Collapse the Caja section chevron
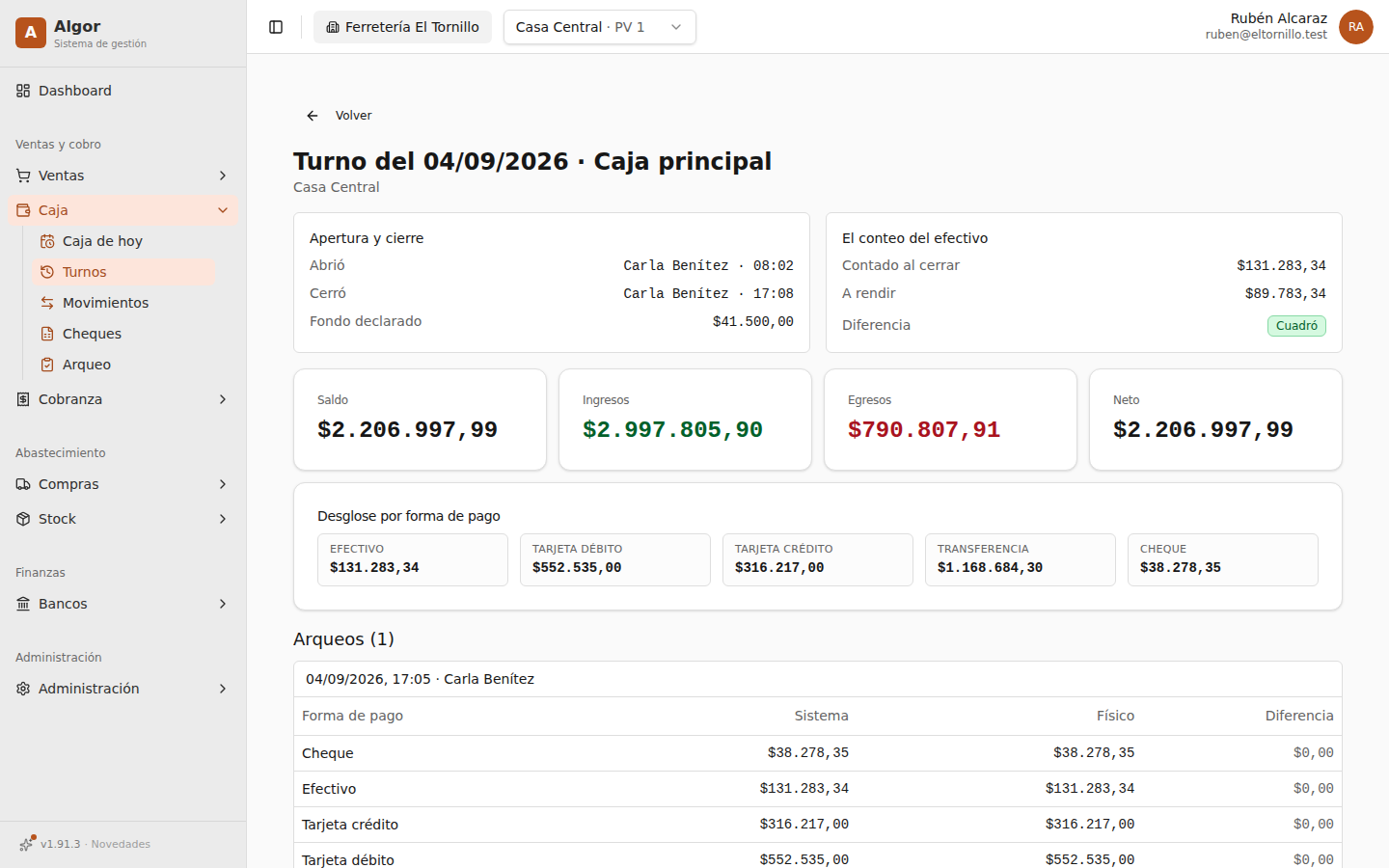Image resolution: width=1389 pixels, height=868 pixels. pos(223,210)
